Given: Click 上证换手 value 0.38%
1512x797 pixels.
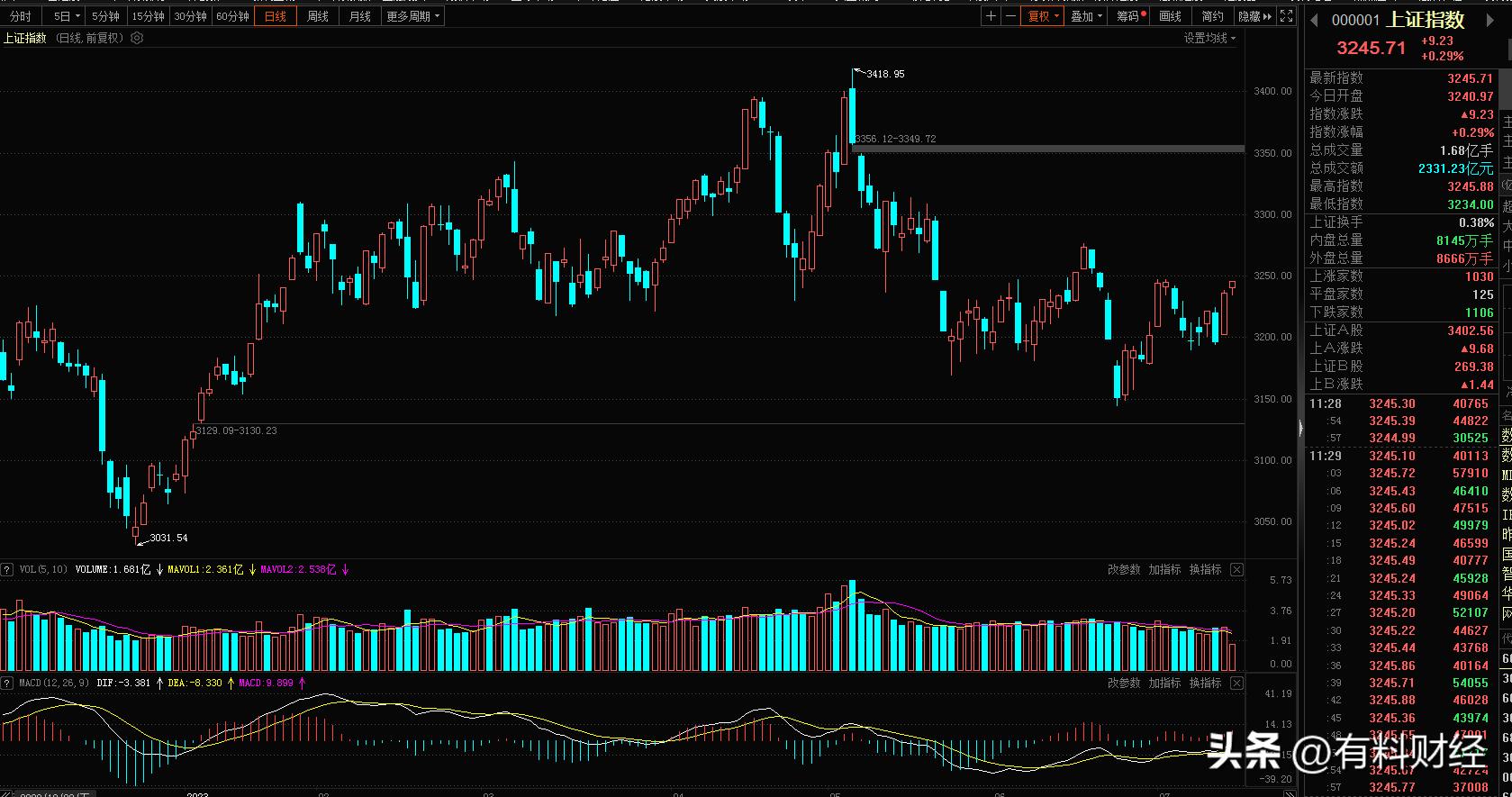Looking at the screenshot, I should point(1477,222).
